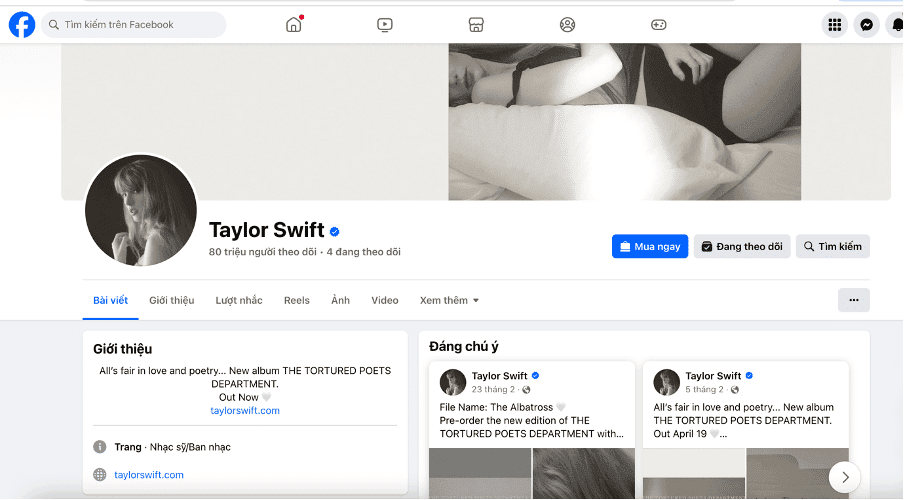Open the menu grid icon
The image size is (904, 500).
[835, 25]
